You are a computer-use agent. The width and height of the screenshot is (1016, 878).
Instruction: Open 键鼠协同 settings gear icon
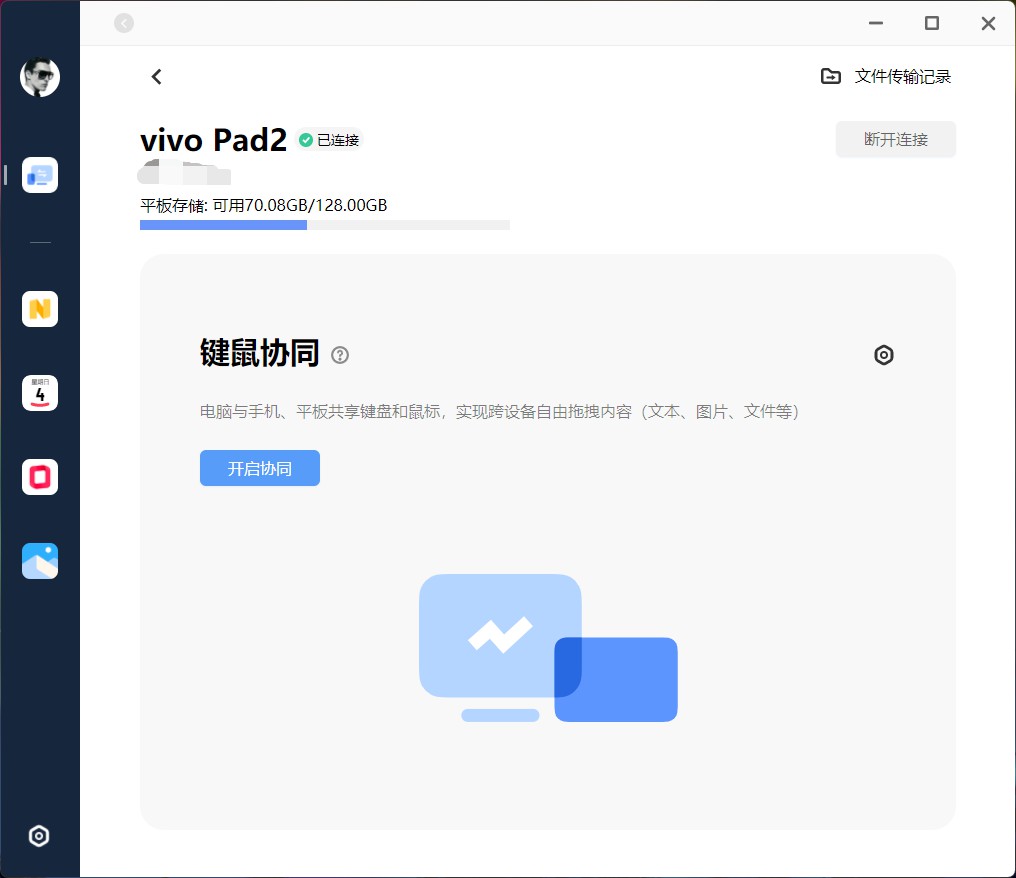pyautogui.click(x=884, y=355)
